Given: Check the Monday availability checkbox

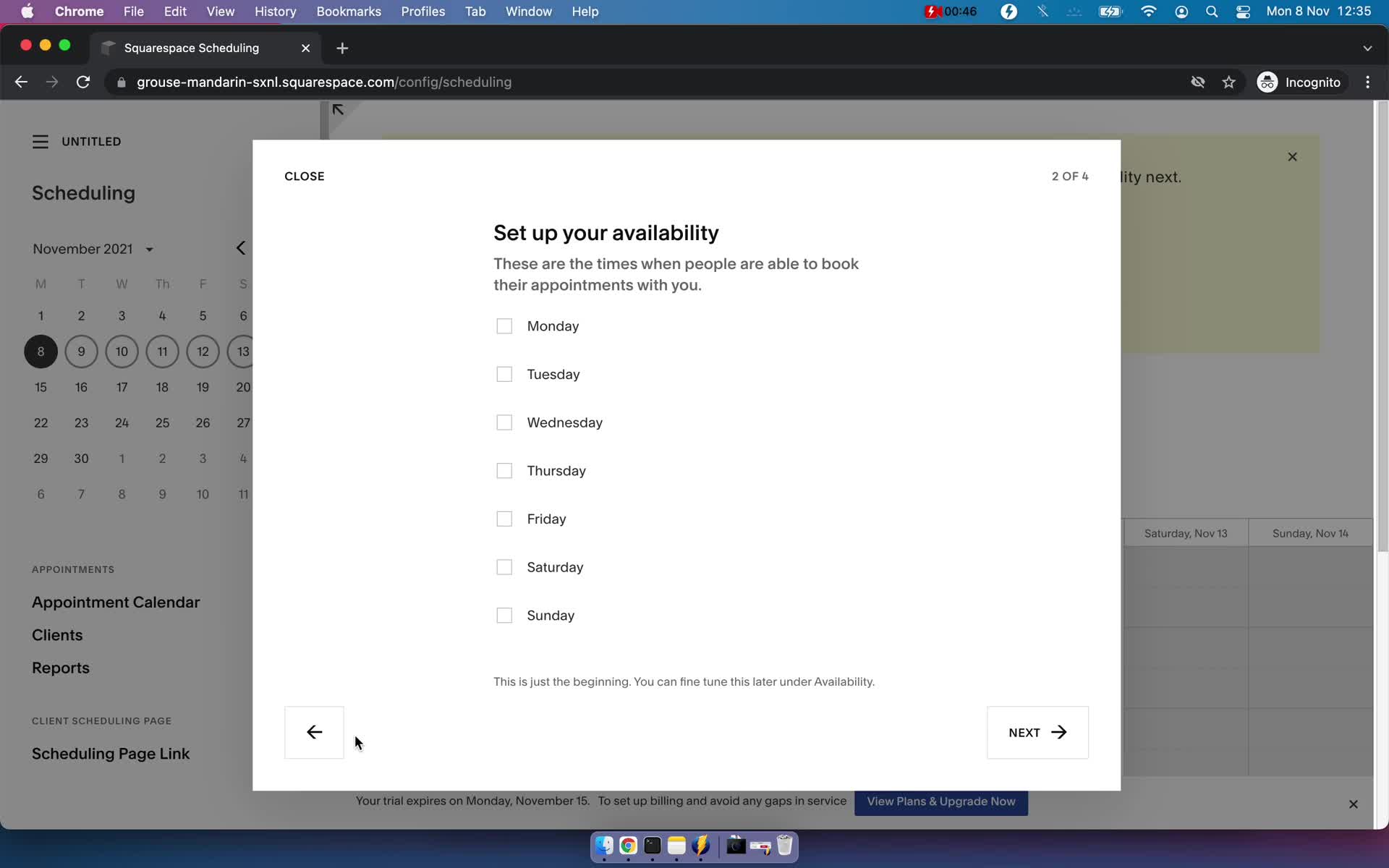Looking at the screenshot, I should pos(504,326).
